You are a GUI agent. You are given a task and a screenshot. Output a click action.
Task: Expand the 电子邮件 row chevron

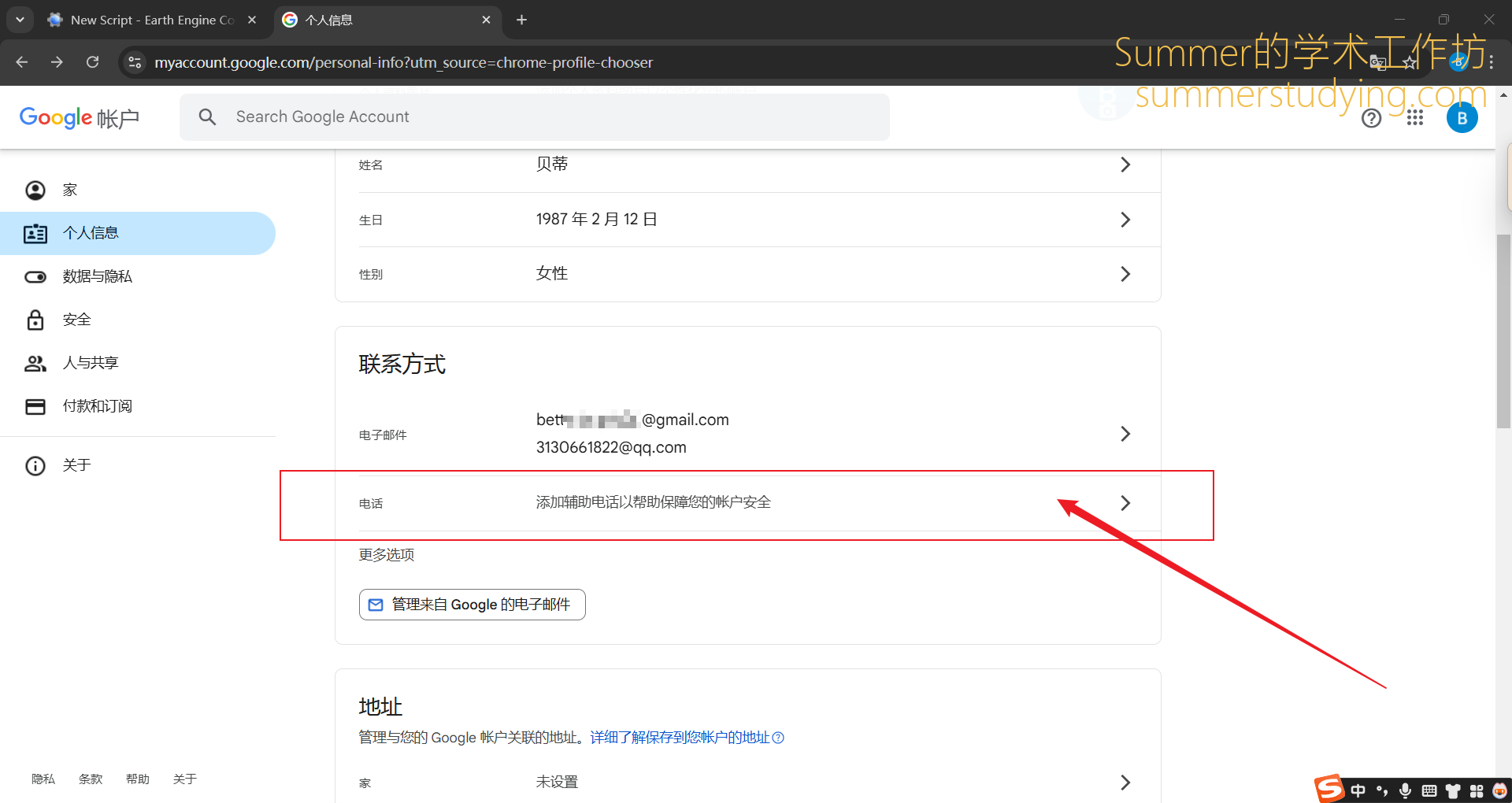click(1125, 434)
